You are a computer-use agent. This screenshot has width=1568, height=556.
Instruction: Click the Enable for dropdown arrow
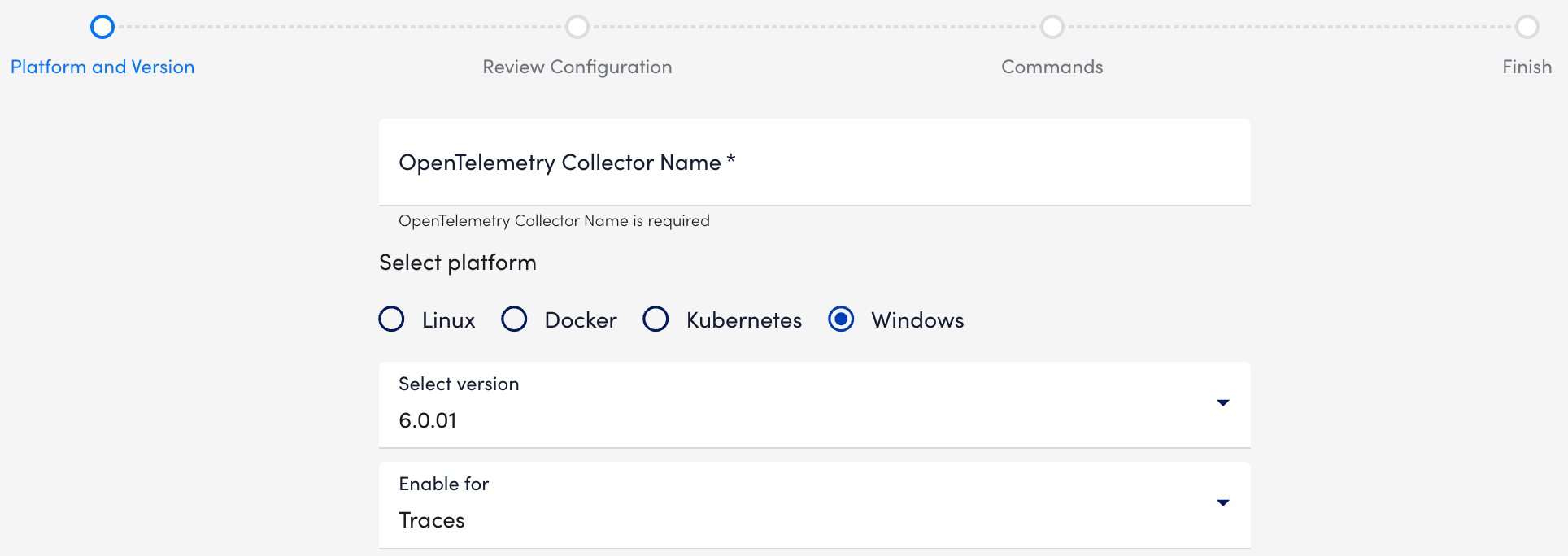1222,503
